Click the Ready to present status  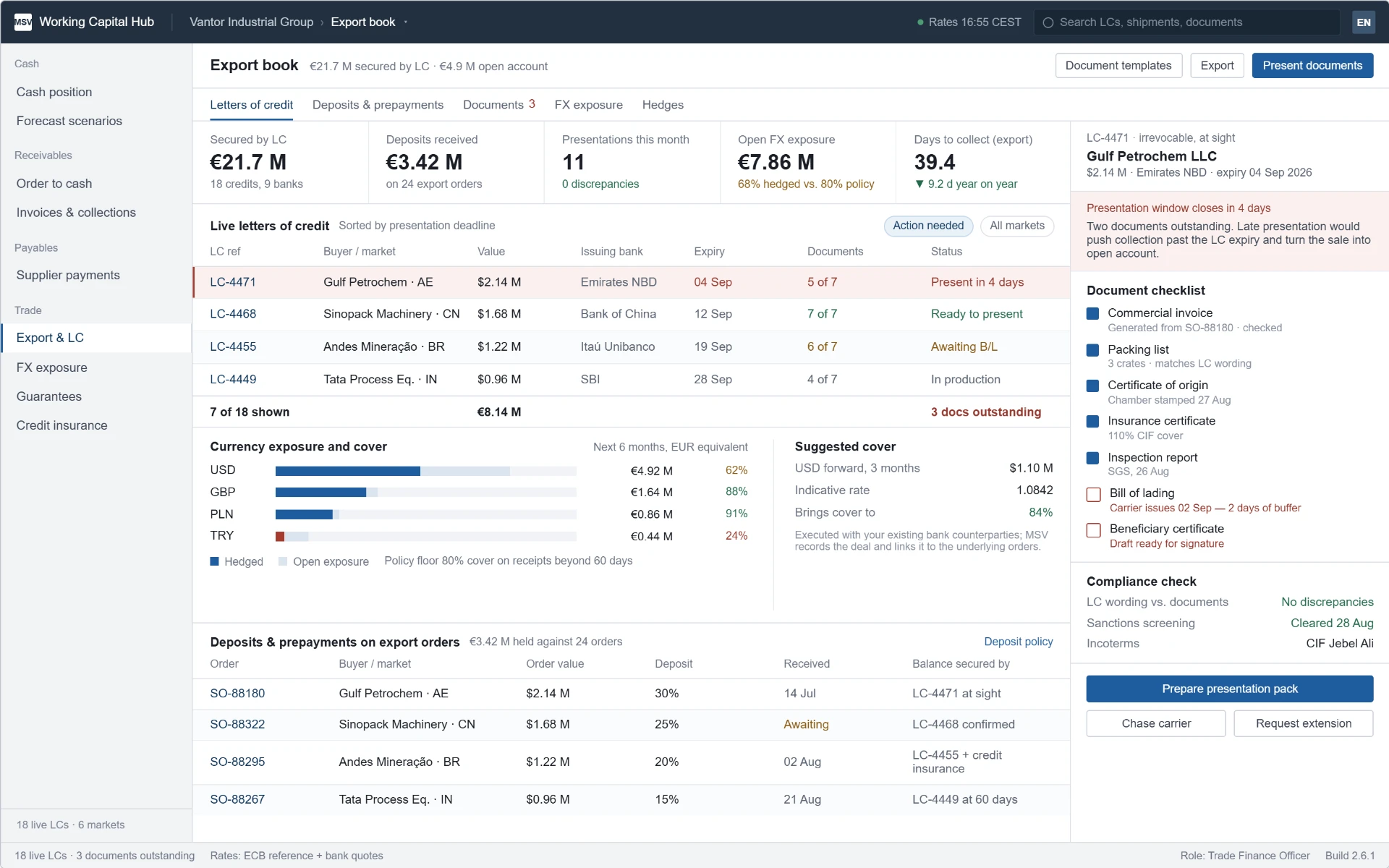[x=977, y=314]
